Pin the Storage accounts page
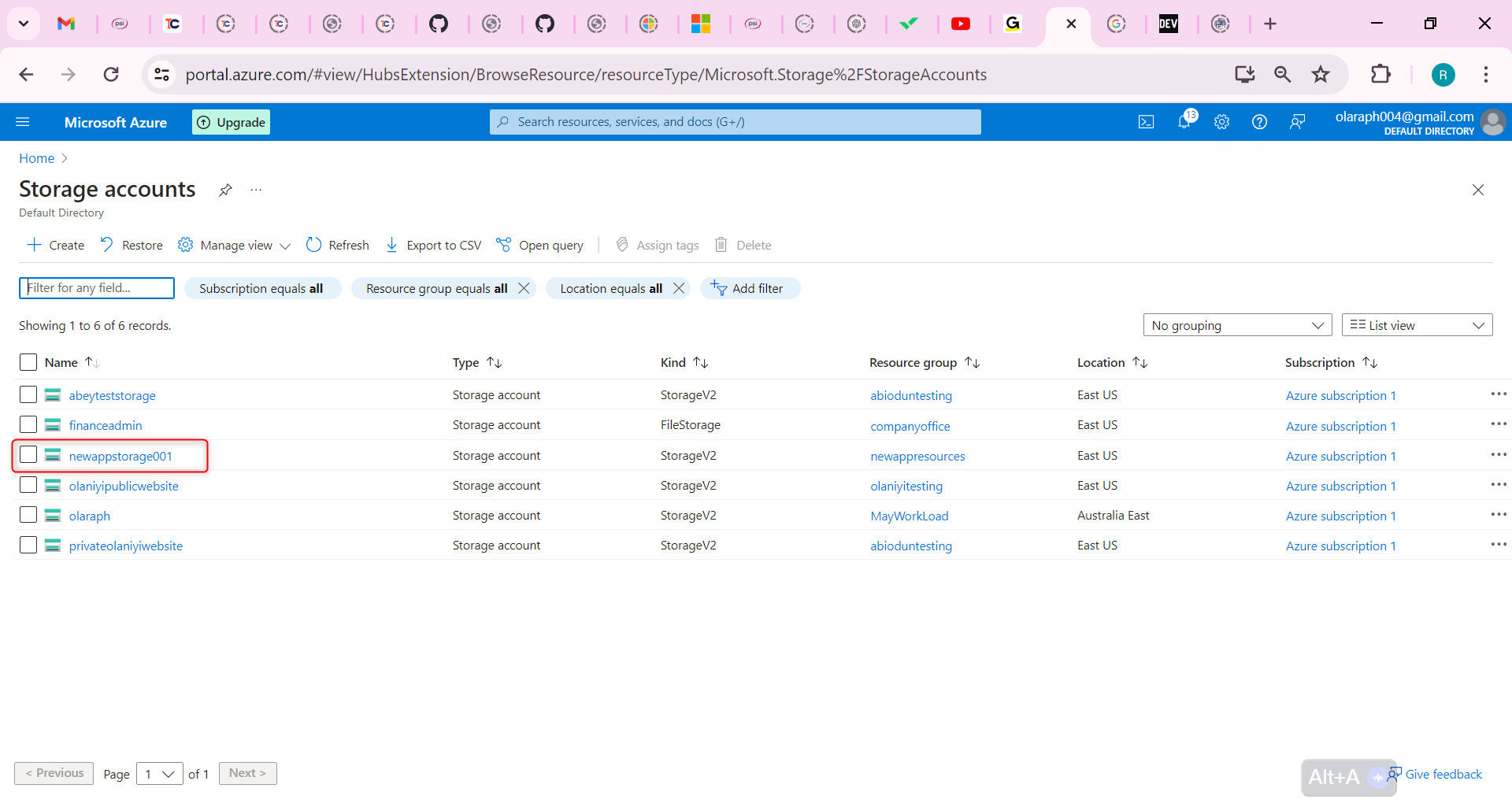Screen dimensions: 1512x803 pyautogui.click(x=225, y=190)
